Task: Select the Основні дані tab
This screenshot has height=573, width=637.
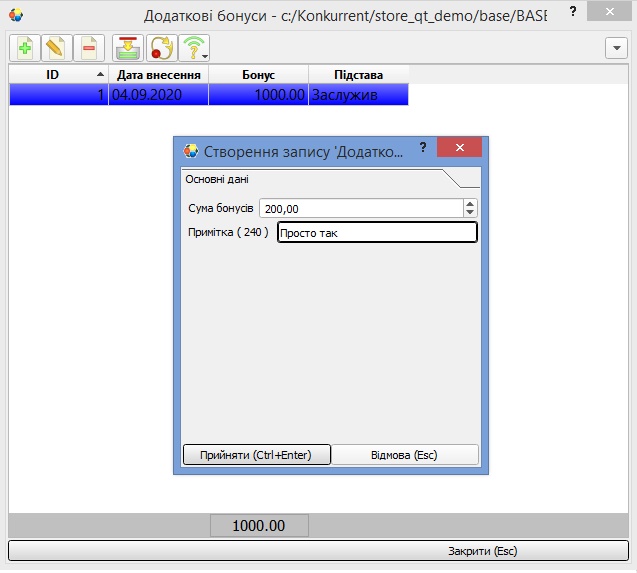Action: click(x=217, y=179)
